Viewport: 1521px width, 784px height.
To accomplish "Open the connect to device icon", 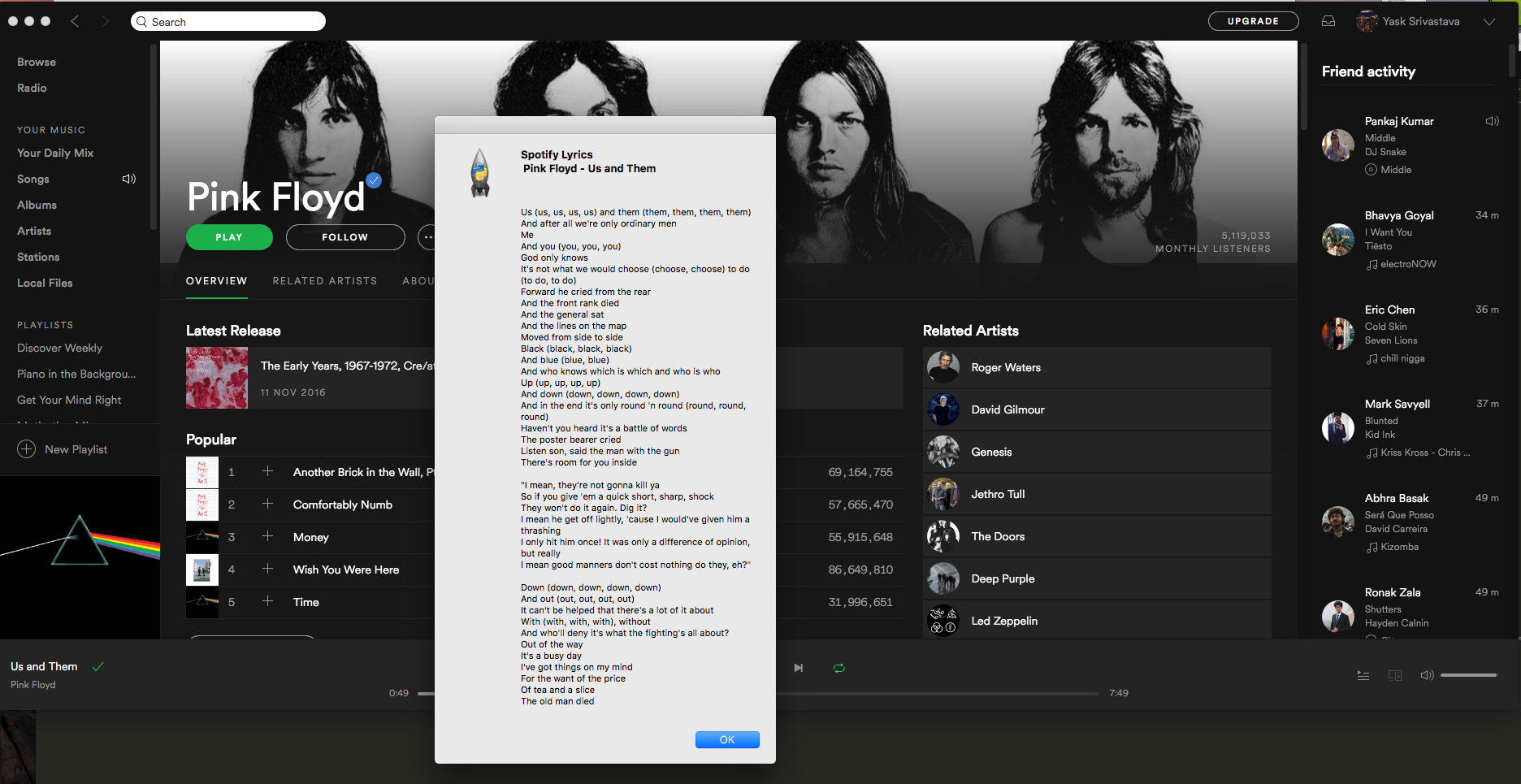I will (1395, 675).
